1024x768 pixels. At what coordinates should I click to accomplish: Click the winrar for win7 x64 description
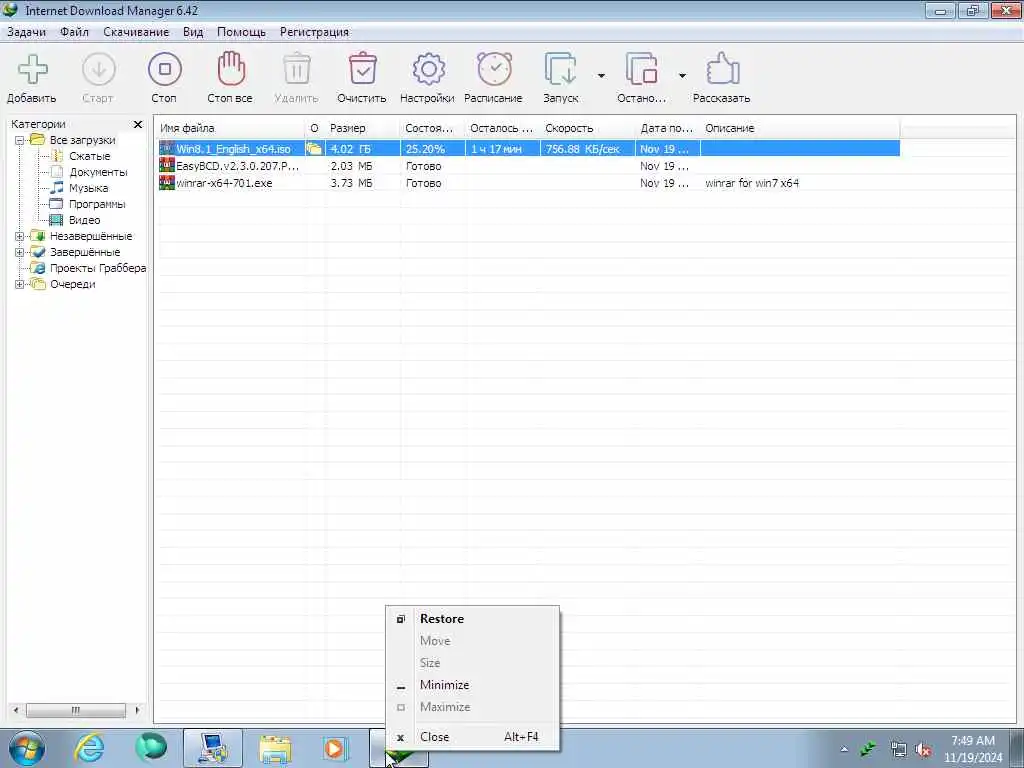click(752, 183)
